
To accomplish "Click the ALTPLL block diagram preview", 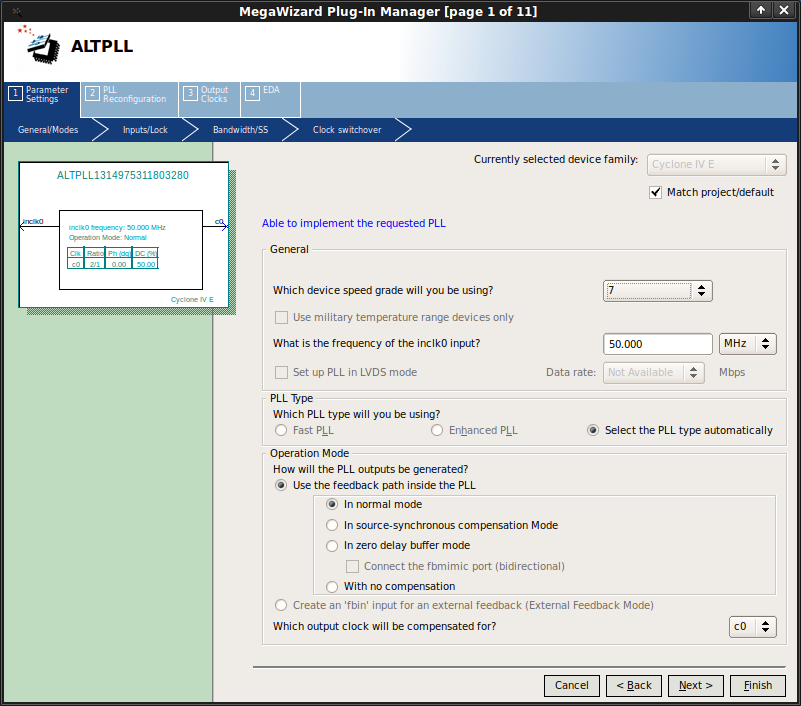I will (124, 234).
